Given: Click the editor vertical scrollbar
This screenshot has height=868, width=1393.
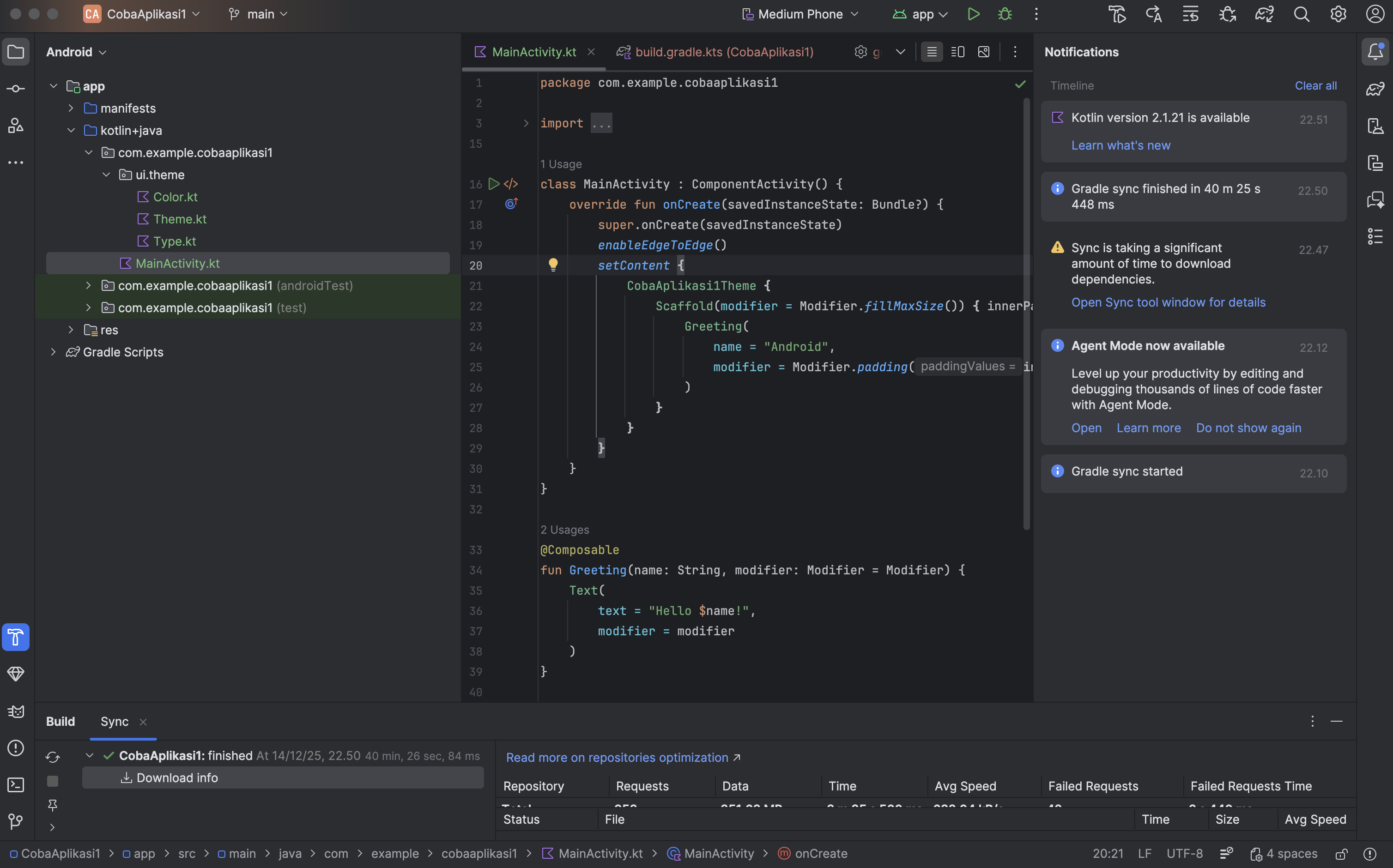Looking at the screenshot, I should coord(1026,313).
